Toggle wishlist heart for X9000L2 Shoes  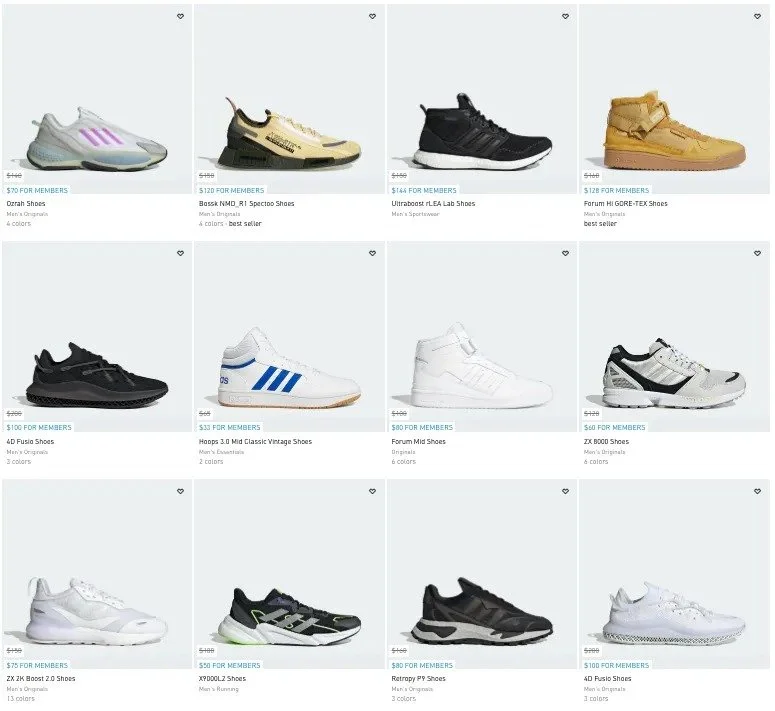point(373,491)
